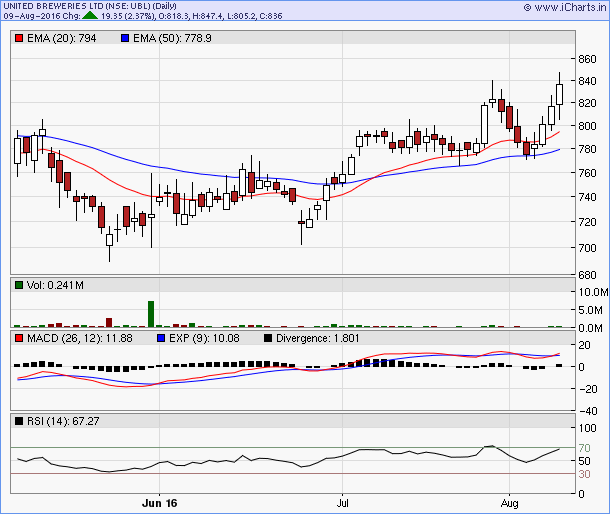The image size is (610, 514).
Task: Click the Divergence: 1.801 label
Action: pos(317,338)
